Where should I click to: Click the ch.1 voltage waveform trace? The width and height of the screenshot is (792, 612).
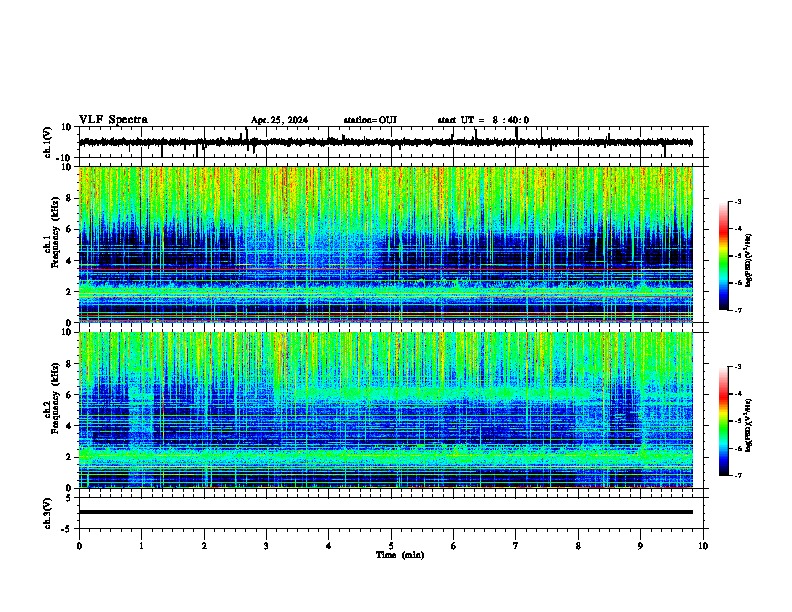[385, 142]
